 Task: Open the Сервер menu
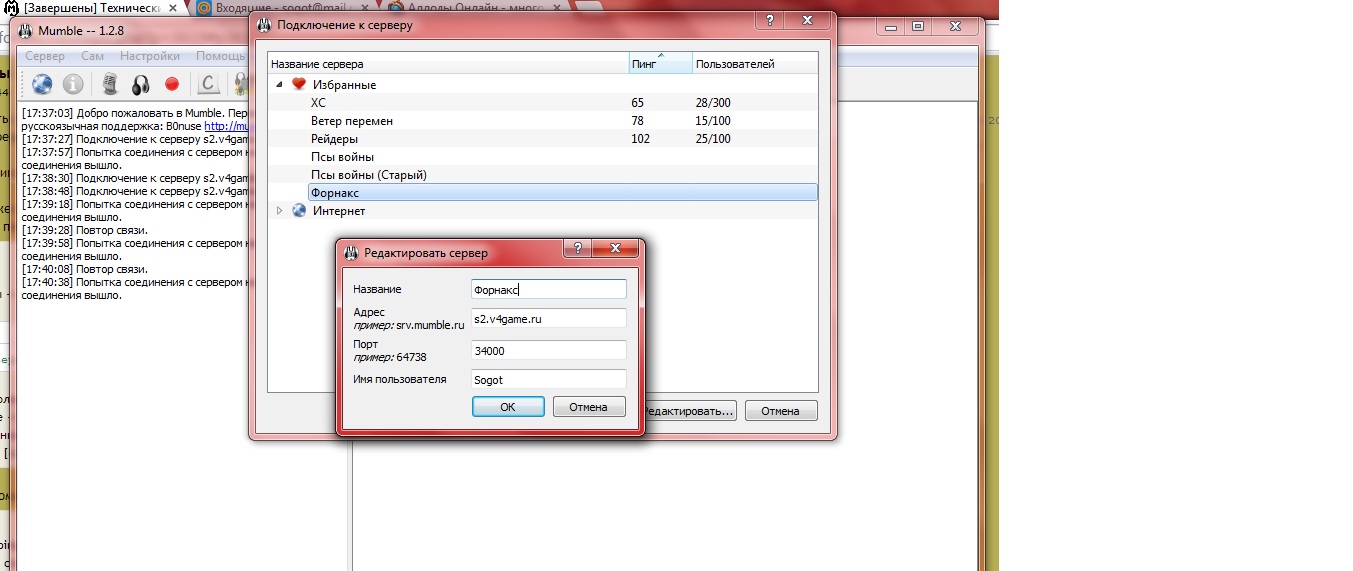[x=45, y=56]
